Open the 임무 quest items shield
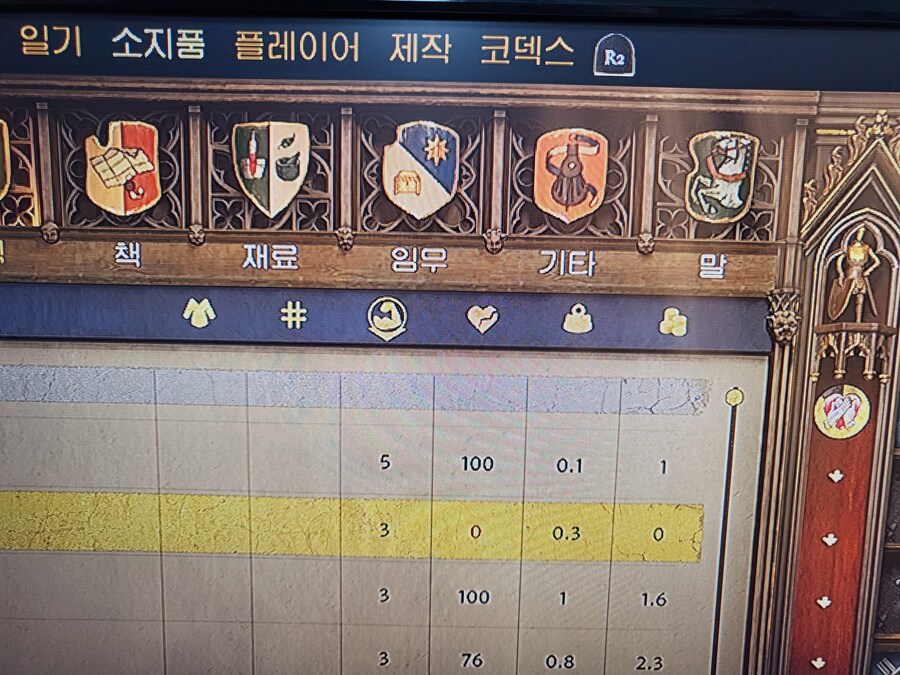 [x=421, y=170]
